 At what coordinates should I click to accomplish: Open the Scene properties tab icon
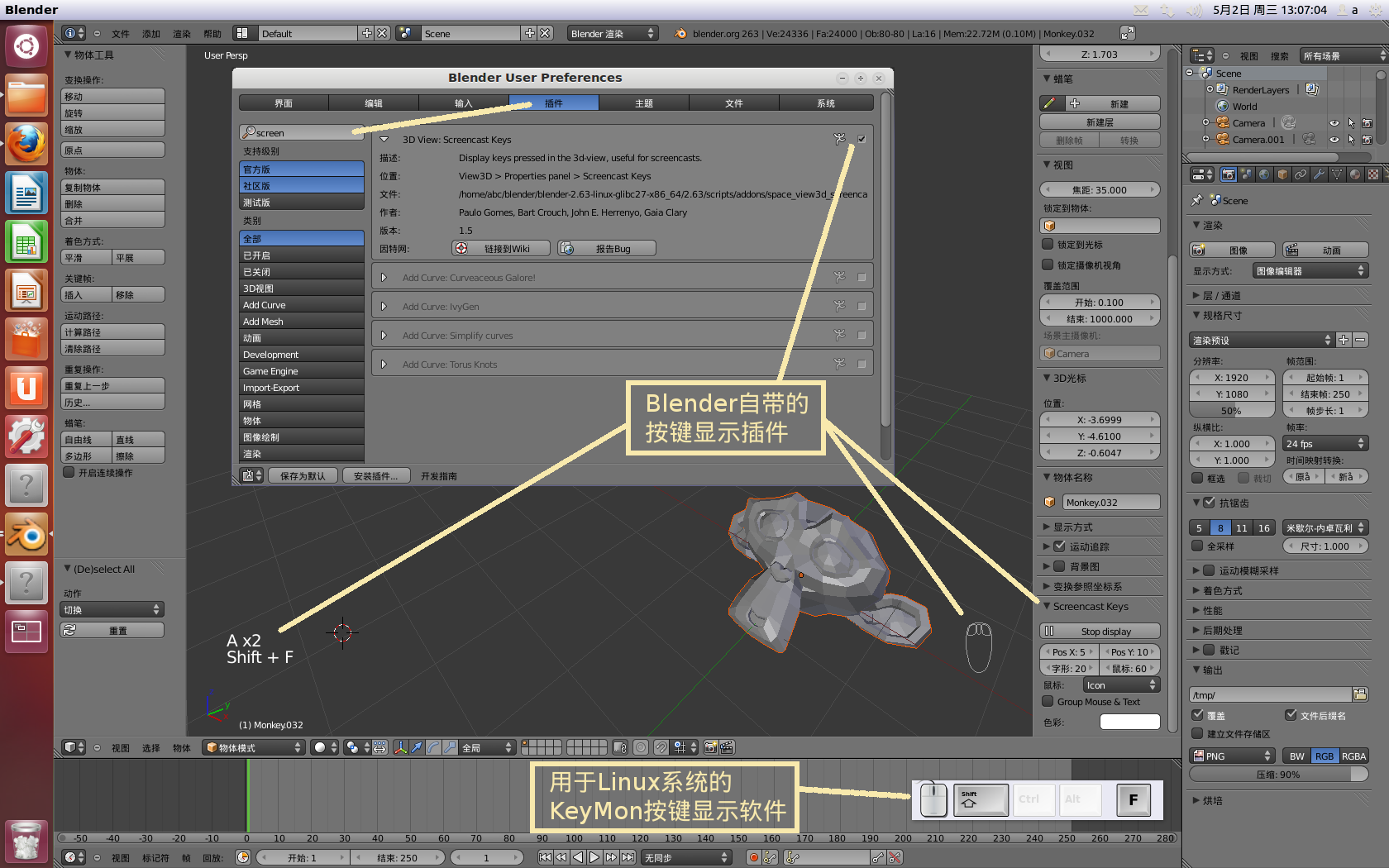1246,174
